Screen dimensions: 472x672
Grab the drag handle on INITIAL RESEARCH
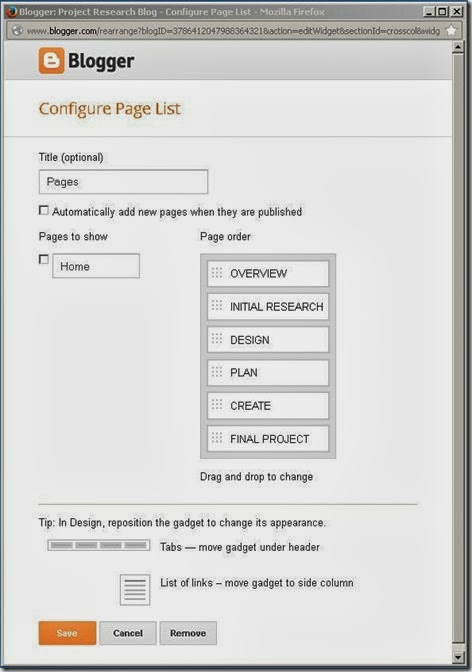[x=217, y=306]
